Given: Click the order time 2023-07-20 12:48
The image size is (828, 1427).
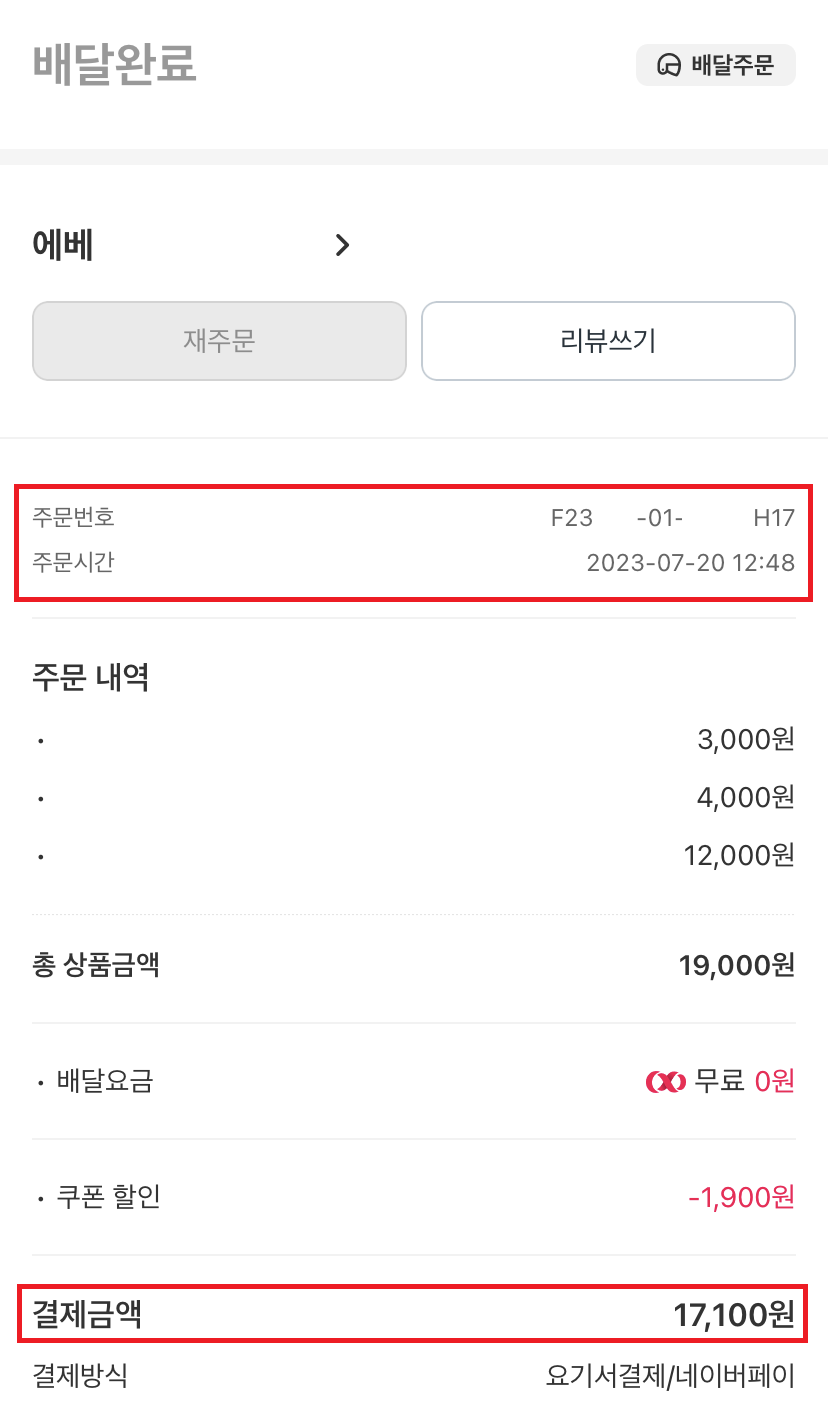Looking at the screenshot, I should coord(691,562).
